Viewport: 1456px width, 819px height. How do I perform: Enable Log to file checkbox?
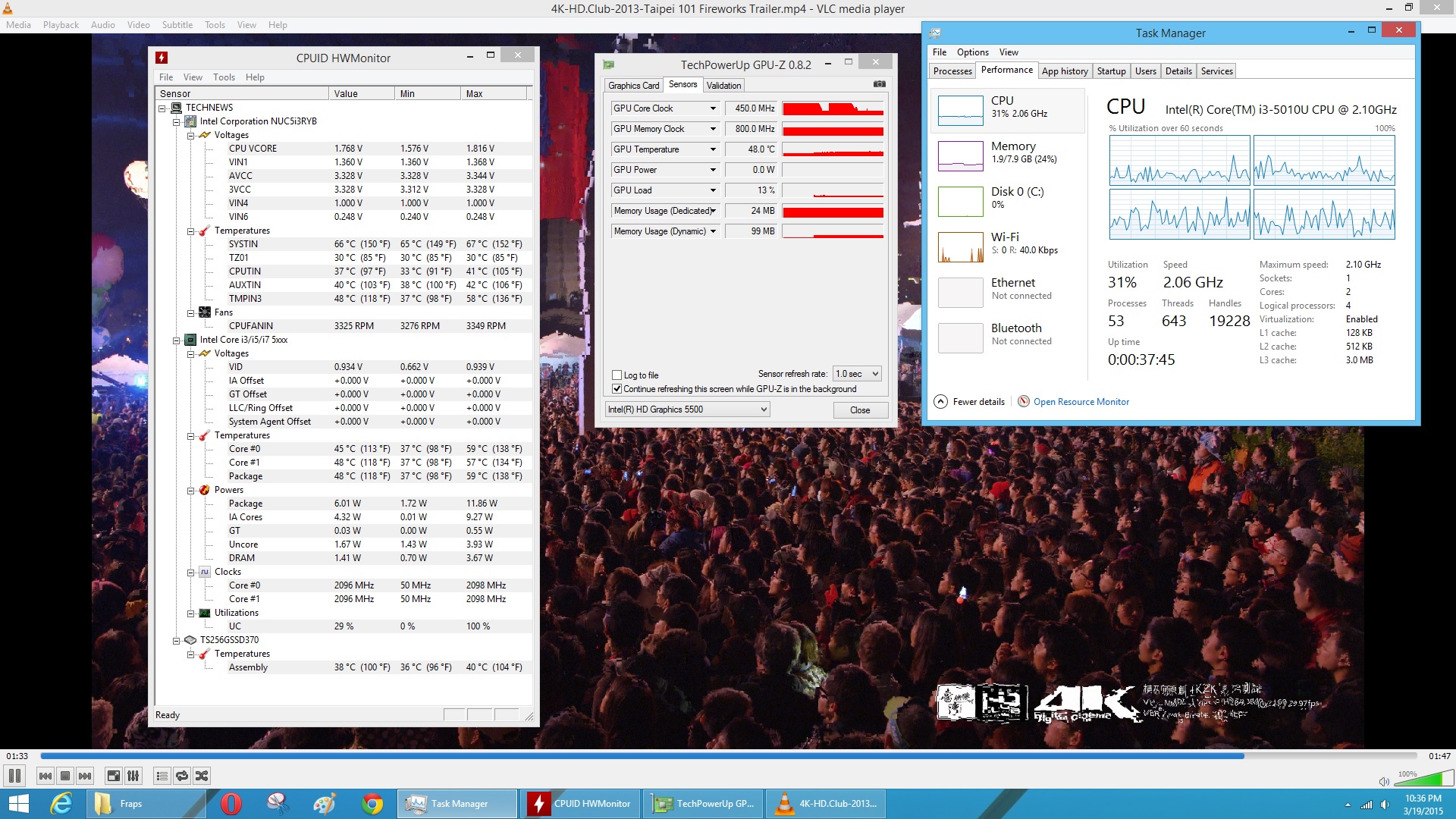point(617,375)
